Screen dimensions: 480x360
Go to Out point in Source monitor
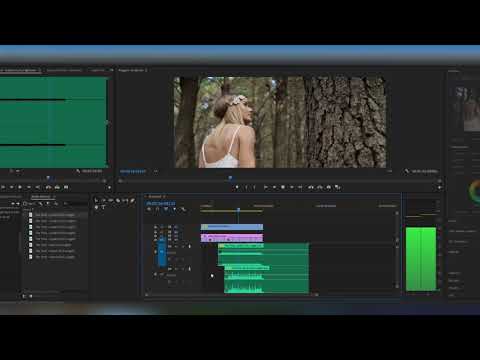click(38, 187)
